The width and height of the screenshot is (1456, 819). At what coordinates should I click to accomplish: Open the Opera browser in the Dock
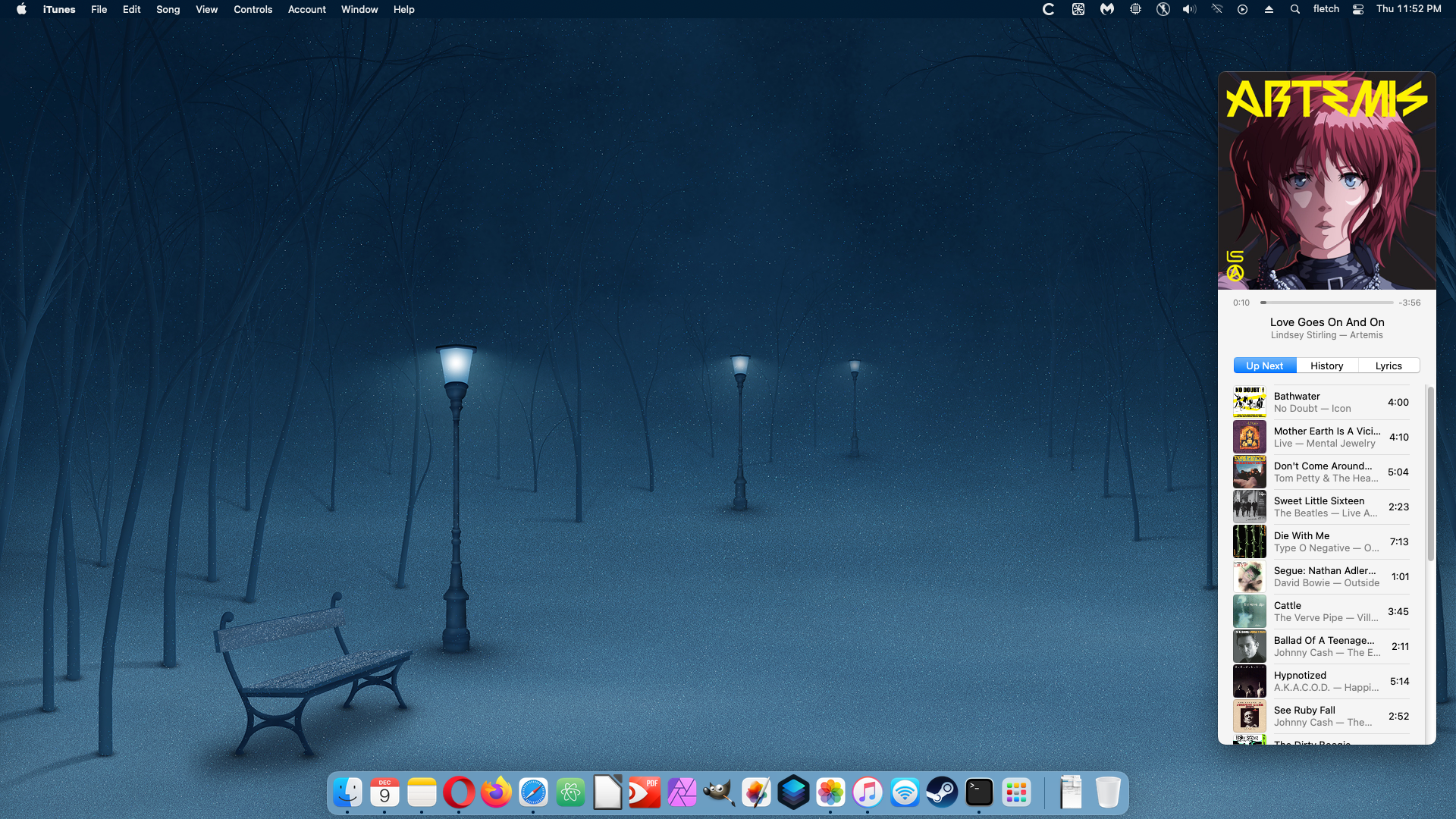pos(459,793)
